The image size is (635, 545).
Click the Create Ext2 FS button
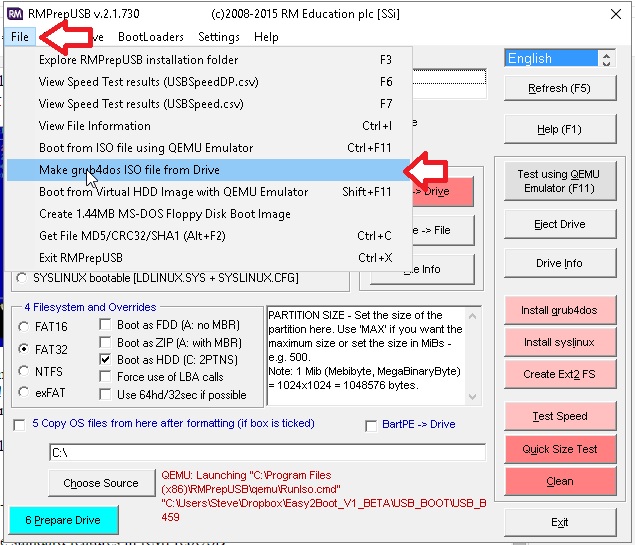click(560, 374)
